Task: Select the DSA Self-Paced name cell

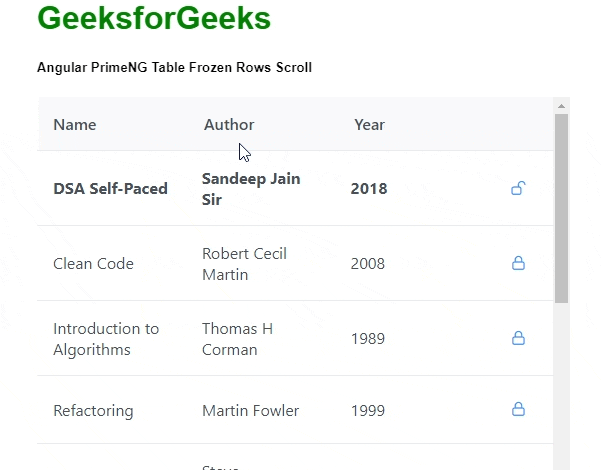Action: 110,189
